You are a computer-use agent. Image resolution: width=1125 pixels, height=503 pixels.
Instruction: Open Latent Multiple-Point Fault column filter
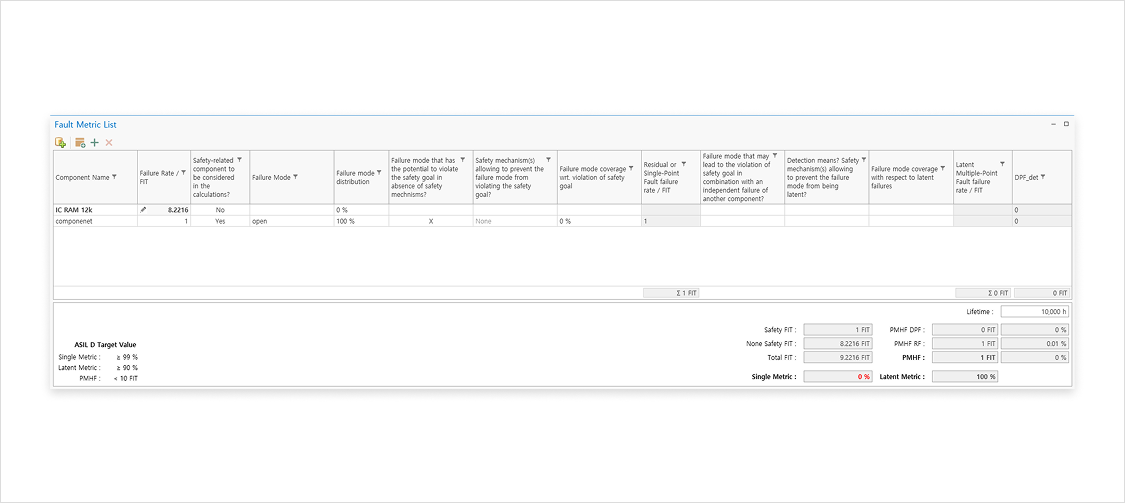pyautogui.click(x=1002, y=163)
